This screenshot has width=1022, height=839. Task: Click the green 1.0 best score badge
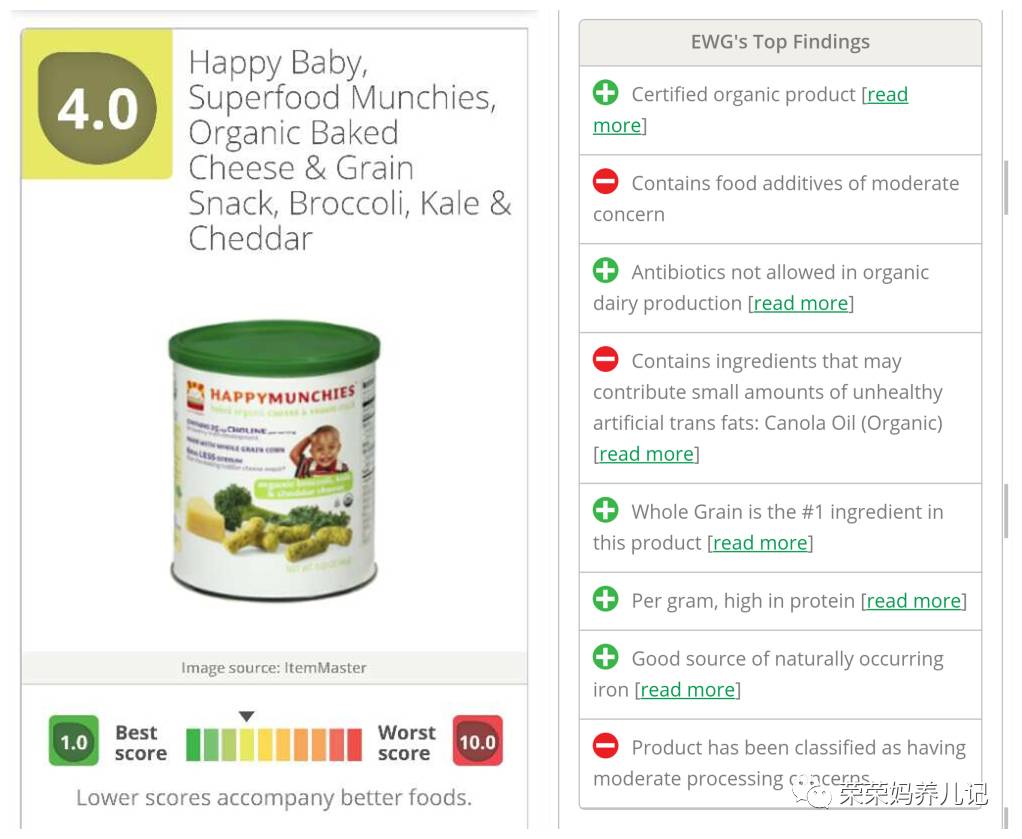click(x=74, y=742)
